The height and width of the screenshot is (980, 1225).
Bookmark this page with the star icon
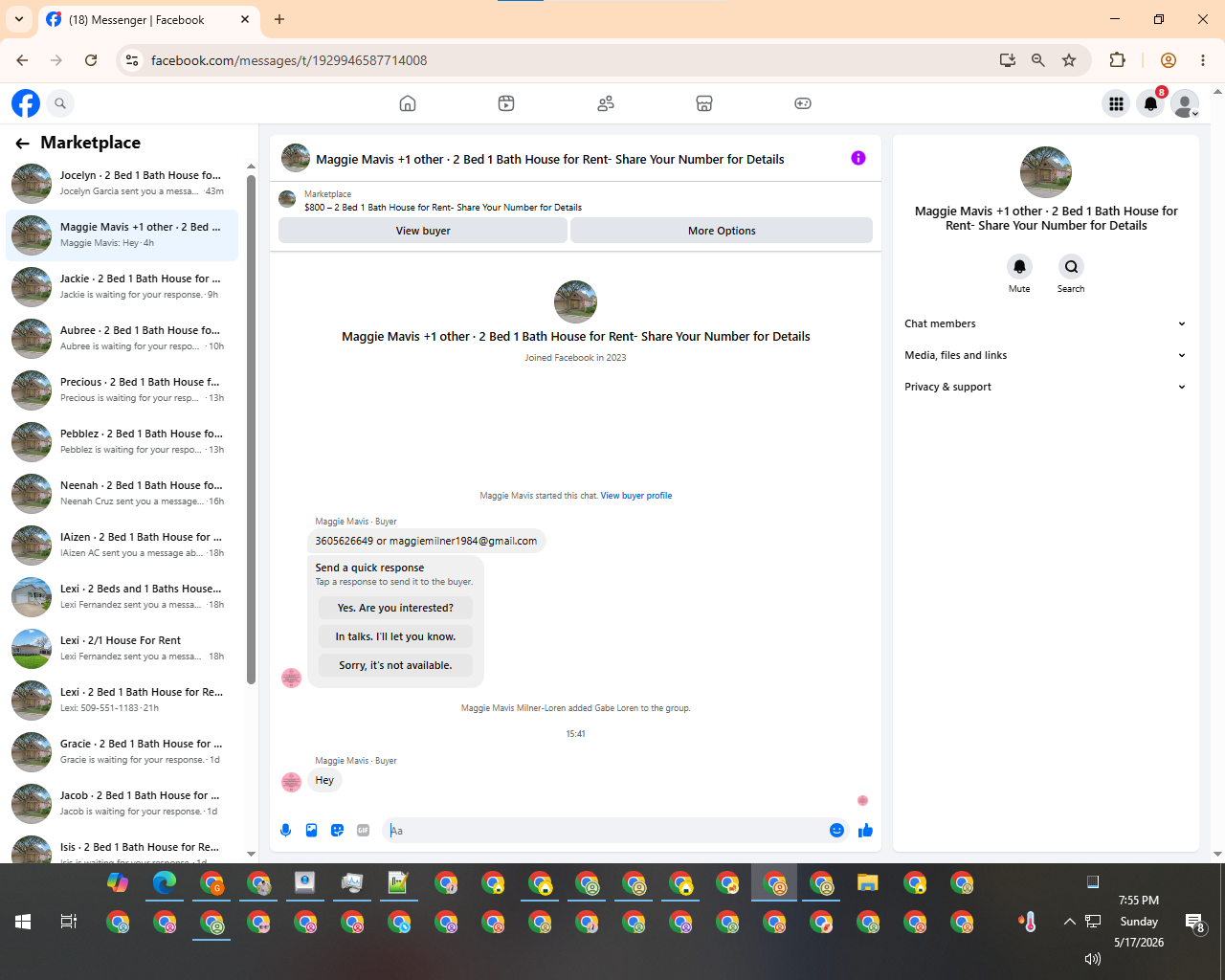point(1069,60)
